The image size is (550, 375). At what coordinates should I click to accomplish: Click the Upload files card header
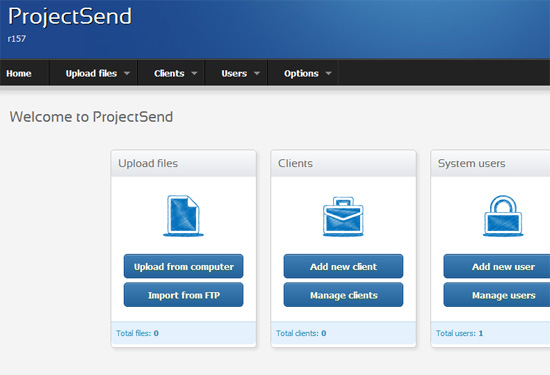pos(183,163)
